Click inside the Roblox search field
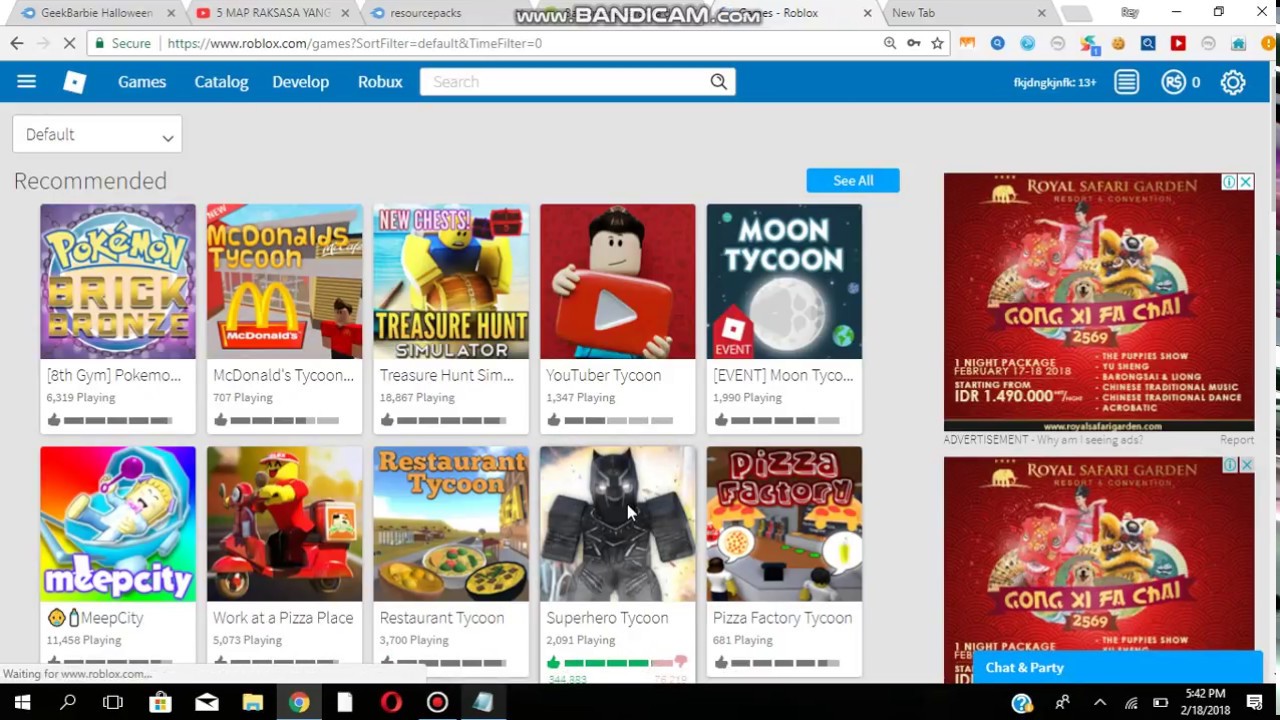Screen dimensions: 1280x720 coord(565,82)
